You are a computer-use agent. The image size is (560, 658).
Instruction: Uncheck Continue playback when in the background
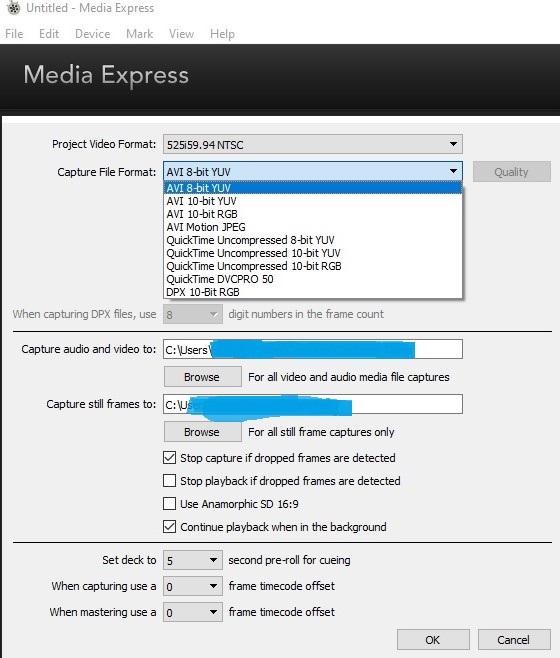[169, 527]
